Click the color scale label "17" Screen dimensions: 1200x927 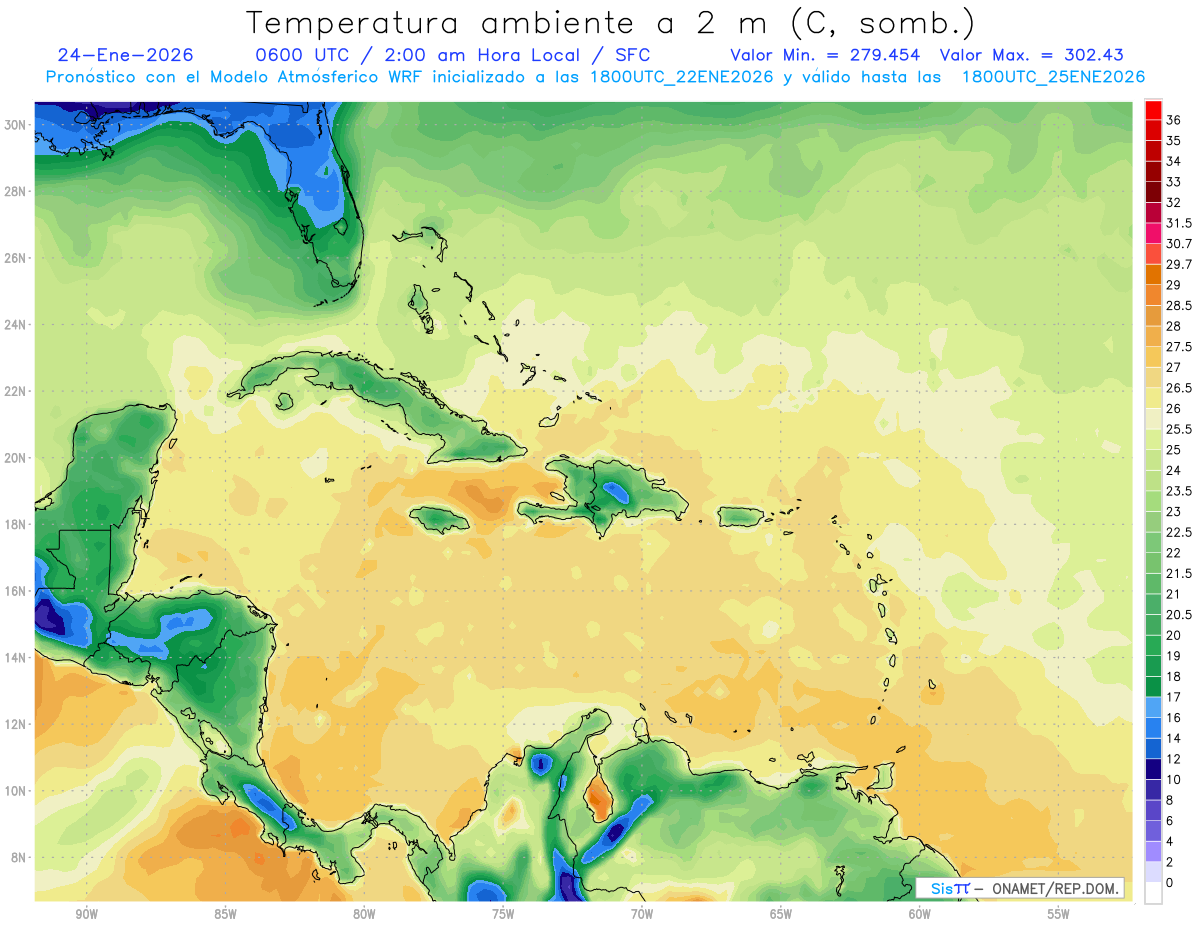(x=1174, y=696)
